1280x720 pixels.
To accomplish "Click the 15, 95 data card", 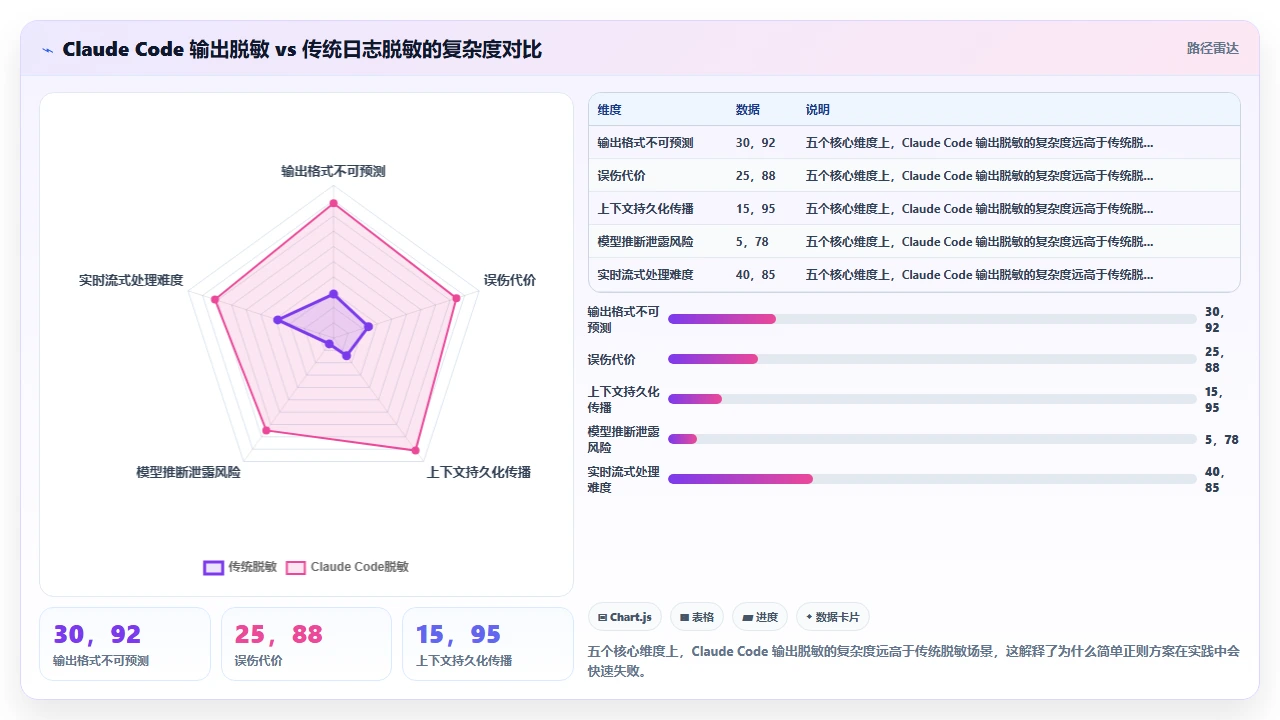I will pyautogui.click(x=488, y=644).
